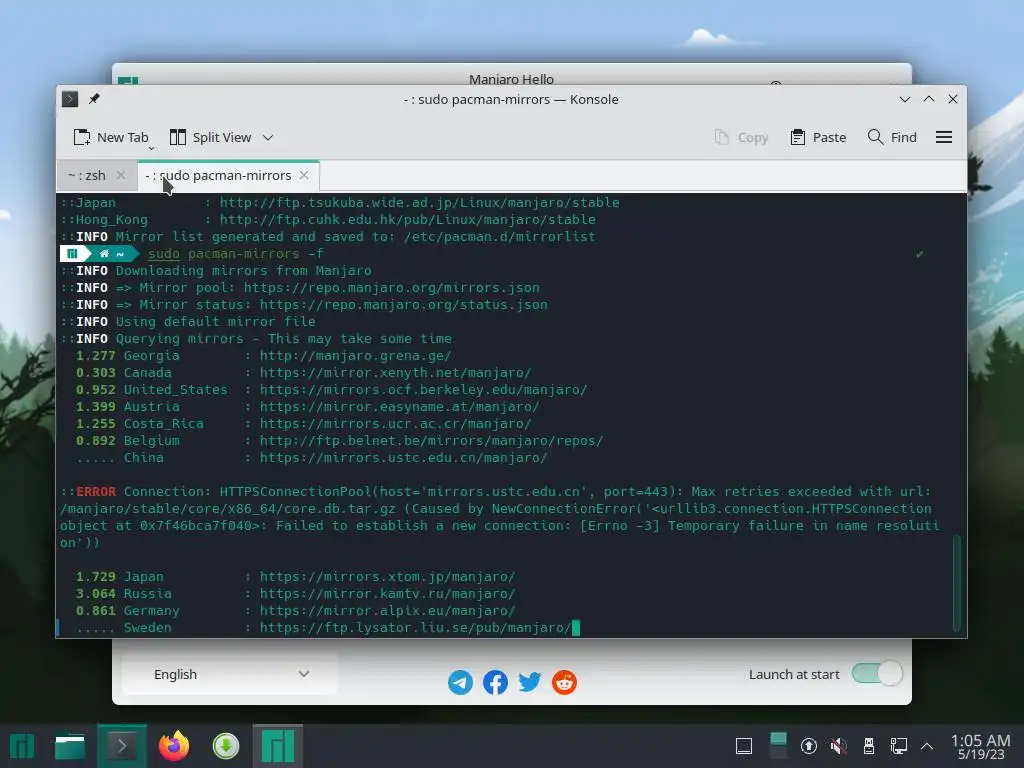This screenshot has width=1024, height=768.
Task: Click the Georgia mirror URL manjaro.grena.ge
Action: pyautogui.click(x=355, y=355)
